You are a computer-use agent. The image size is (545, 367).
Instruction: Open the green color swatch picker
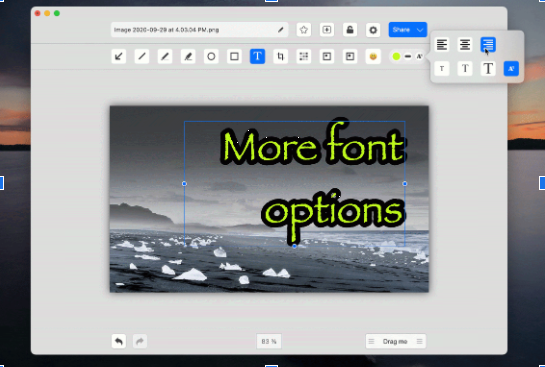pyautogui.click(x=396, y=56)
